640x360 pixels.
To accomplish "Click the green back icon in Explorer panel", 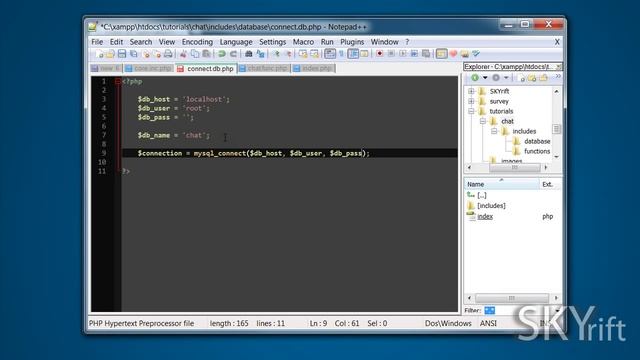I will click(475, 78).
